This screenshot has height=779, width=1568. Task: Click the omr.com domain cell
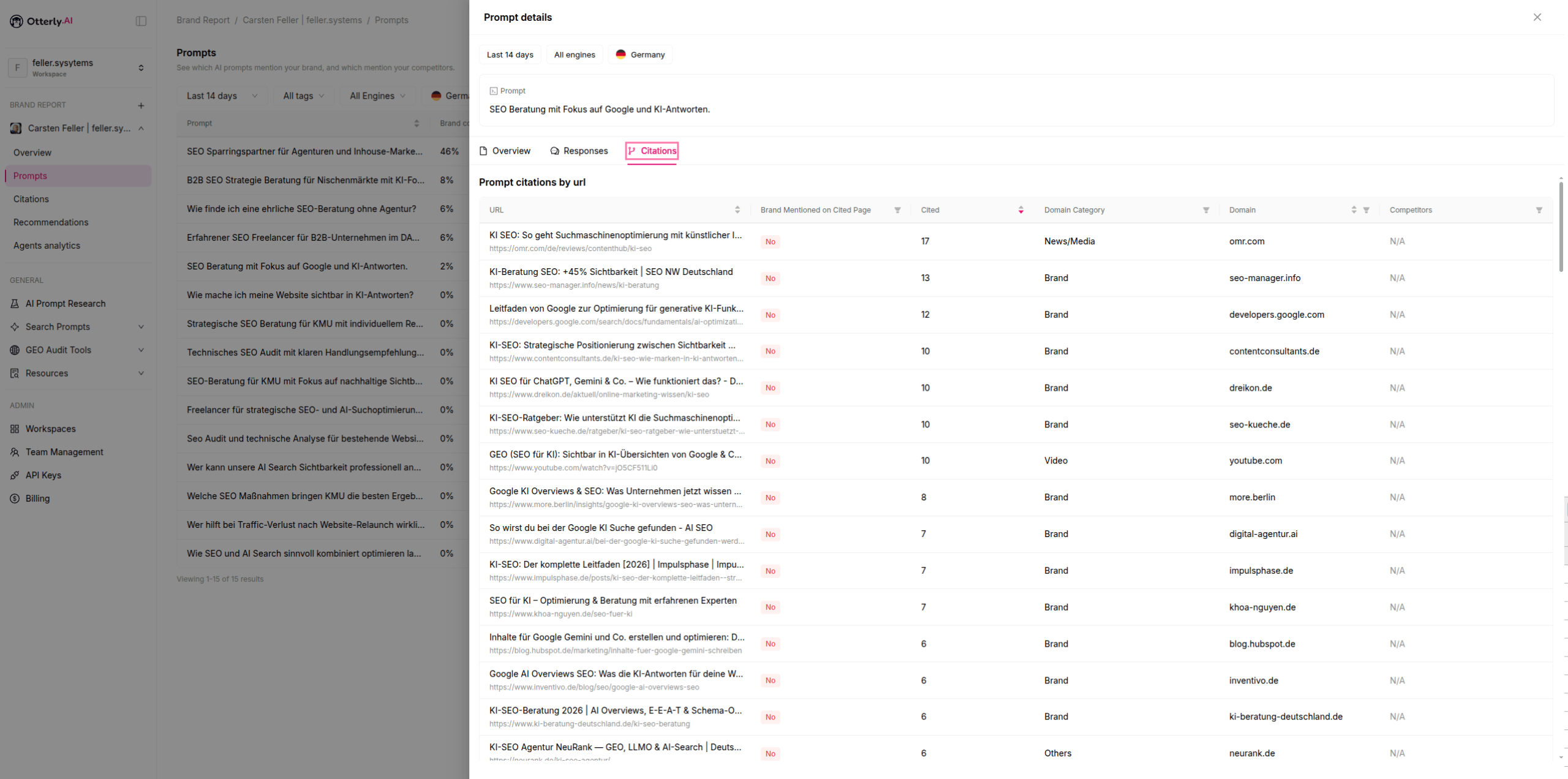[x=1246, y=242]
